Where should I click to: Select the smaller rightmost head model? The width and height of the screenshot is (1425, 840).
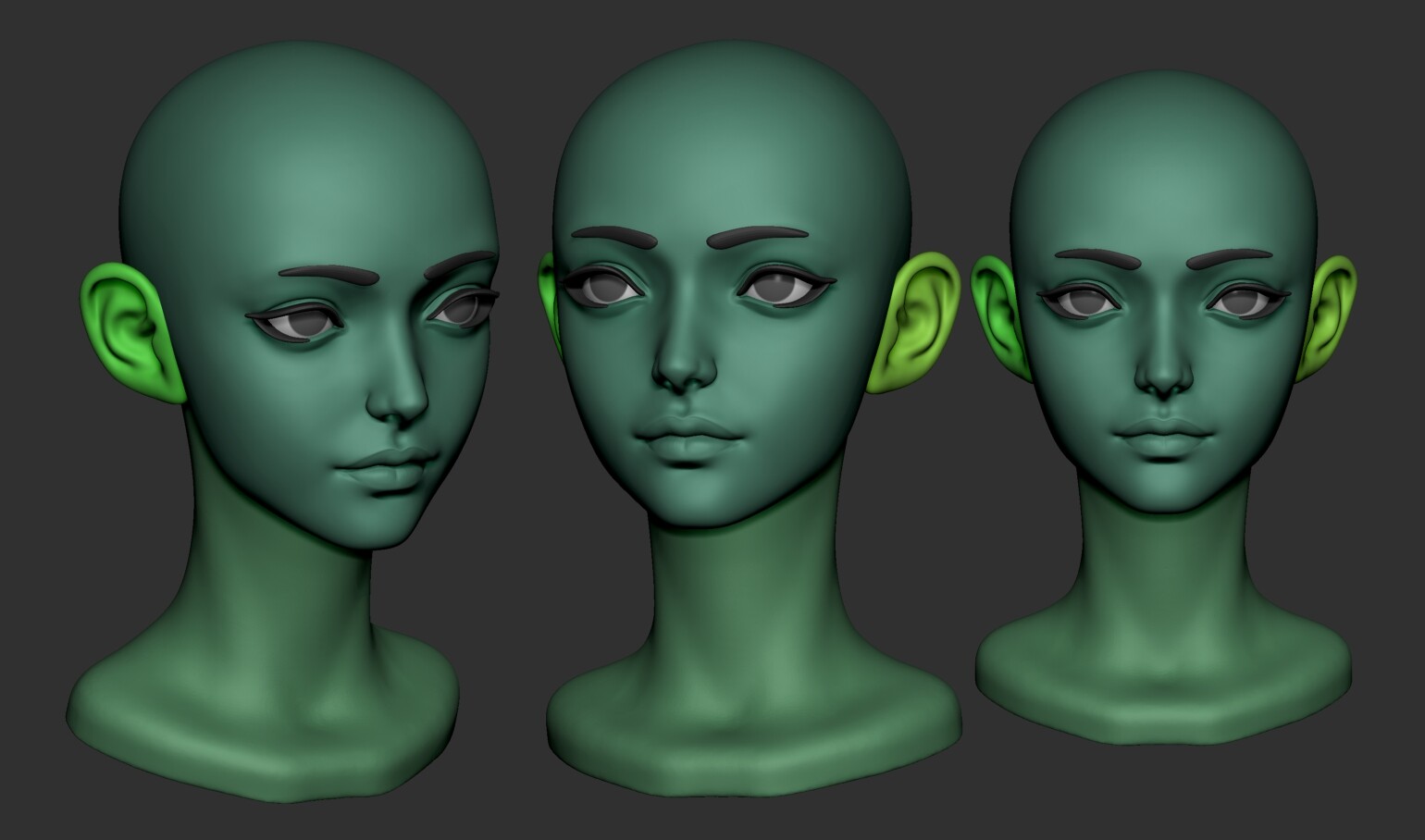click(x=1164, y=407)
